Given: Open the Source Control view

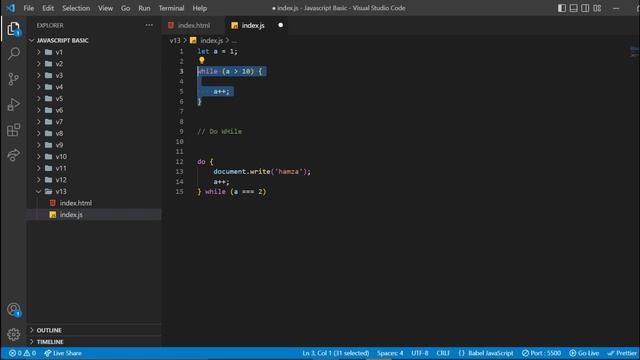Looking at the screenshot, I should click(13, 79).
